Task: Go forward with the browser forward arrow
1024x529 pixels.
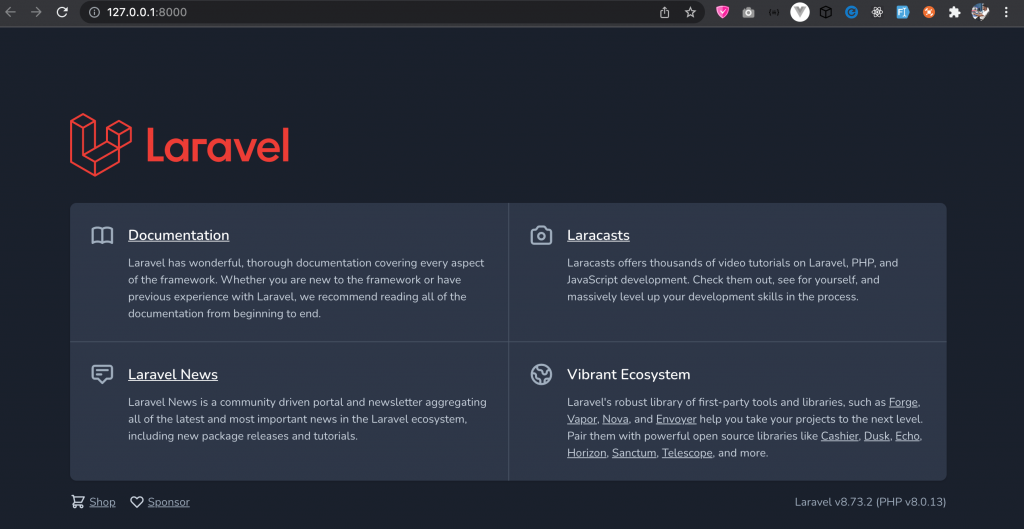Action: click(x=37, y=12)
